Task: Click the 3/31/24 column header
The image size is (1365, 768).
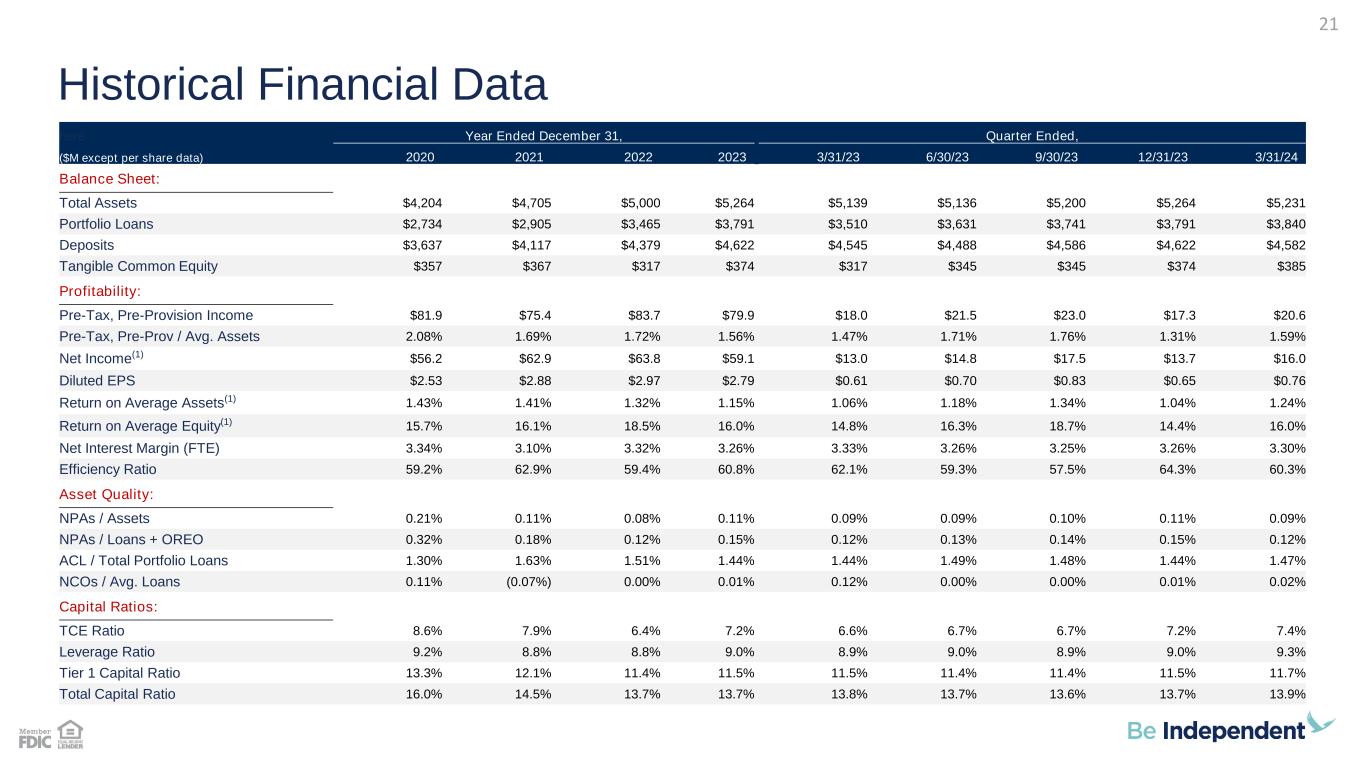Action: [x=1283, y=157]
